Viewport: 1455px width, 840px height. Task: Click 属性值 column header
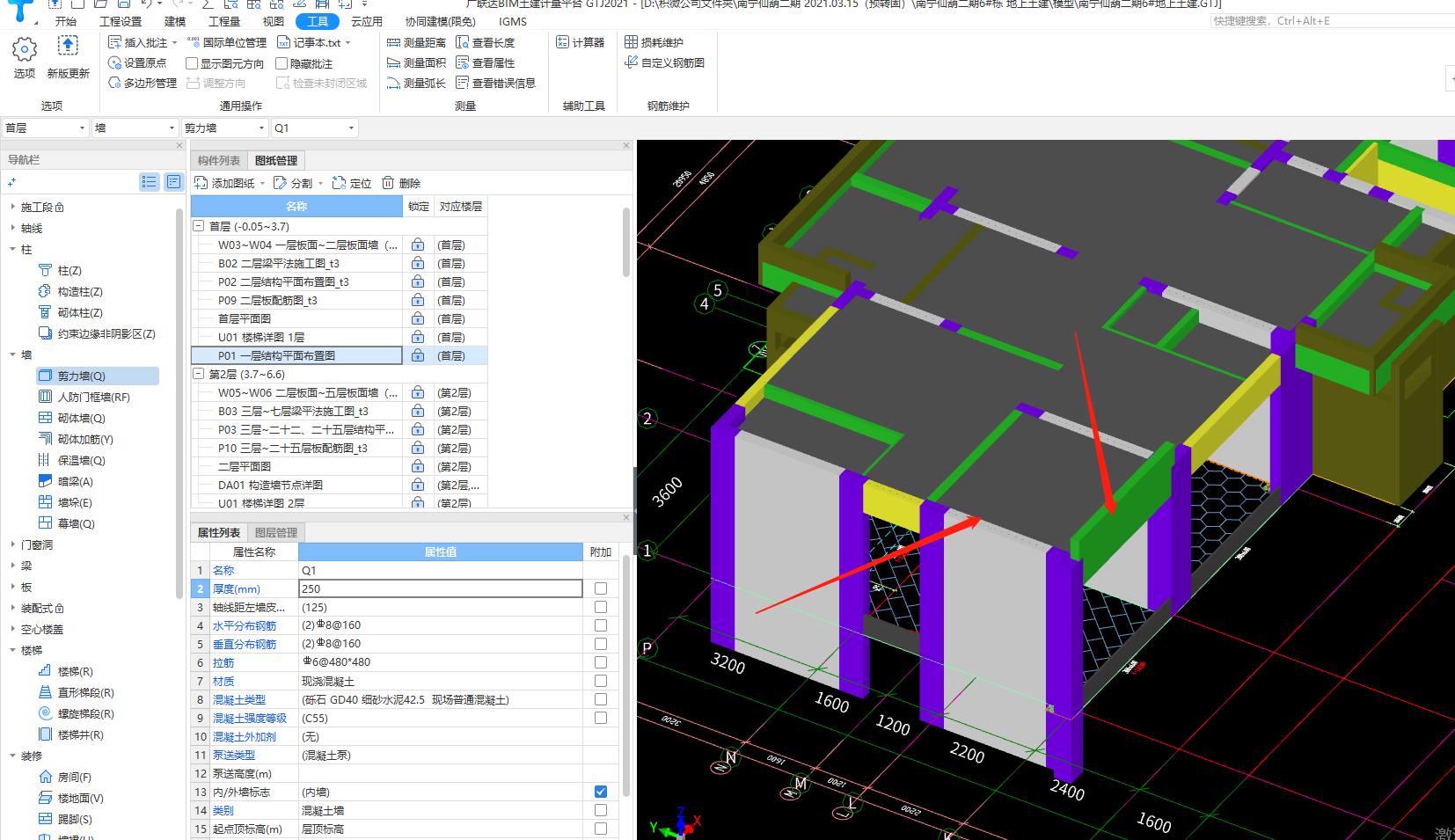441,551
